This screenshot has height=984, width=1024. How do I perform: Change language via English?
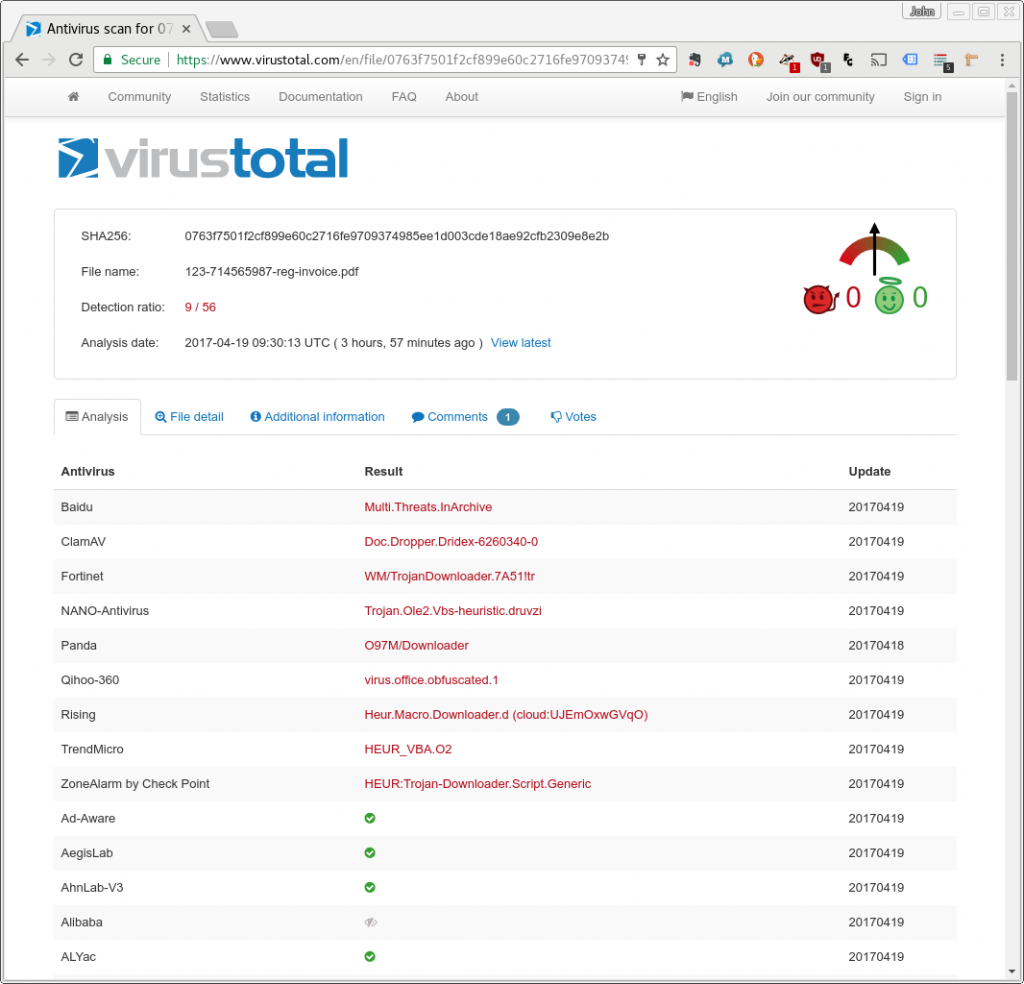(x=709, y=97)
